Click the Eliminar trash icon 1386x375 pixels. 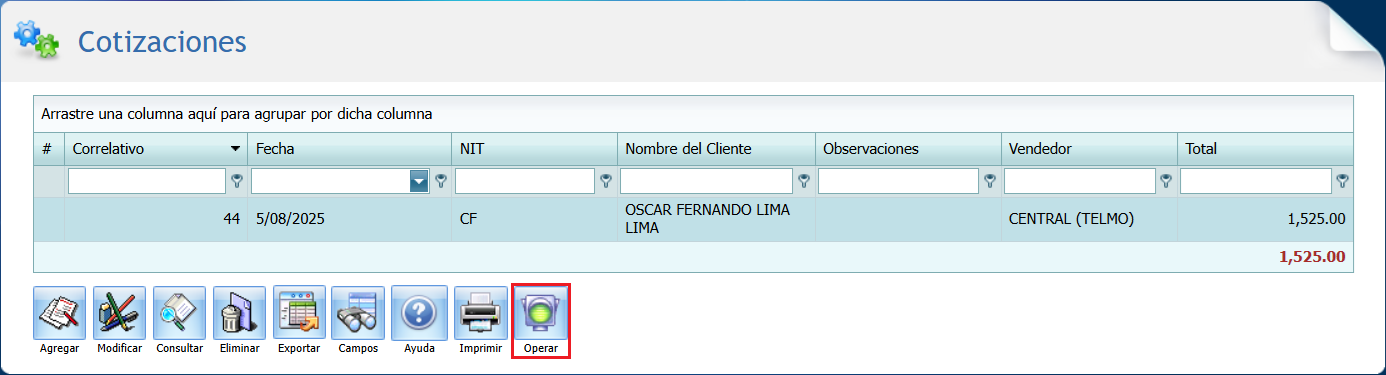239,313
